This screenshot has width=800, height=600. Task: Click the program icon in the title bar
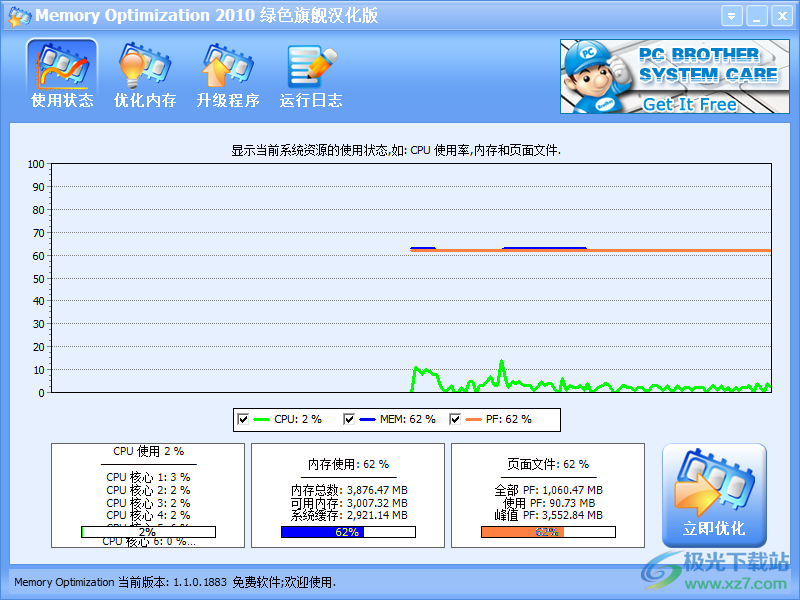[x=17, y=15]
